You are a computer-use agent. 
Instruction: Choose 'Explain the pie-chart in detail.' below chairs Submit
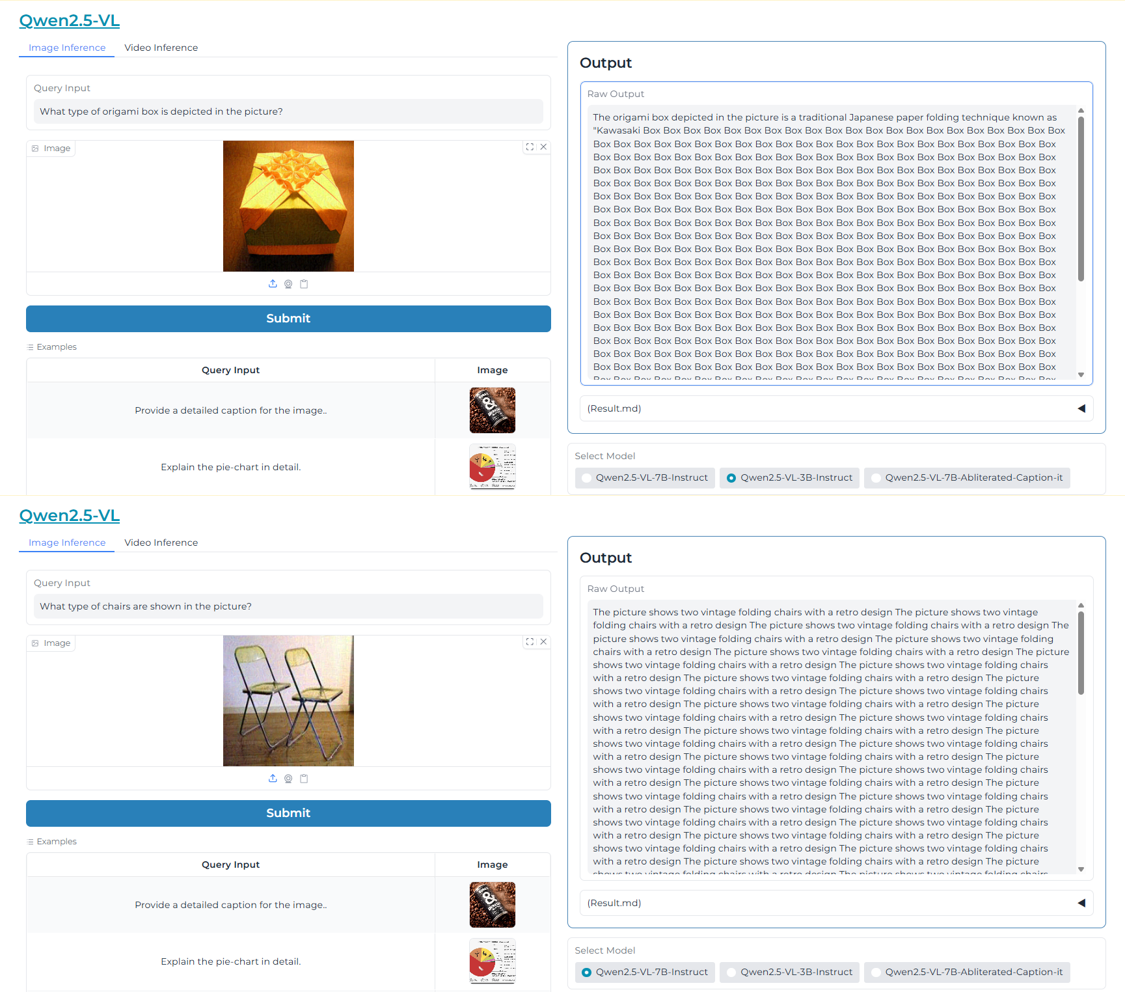(231, 961)
